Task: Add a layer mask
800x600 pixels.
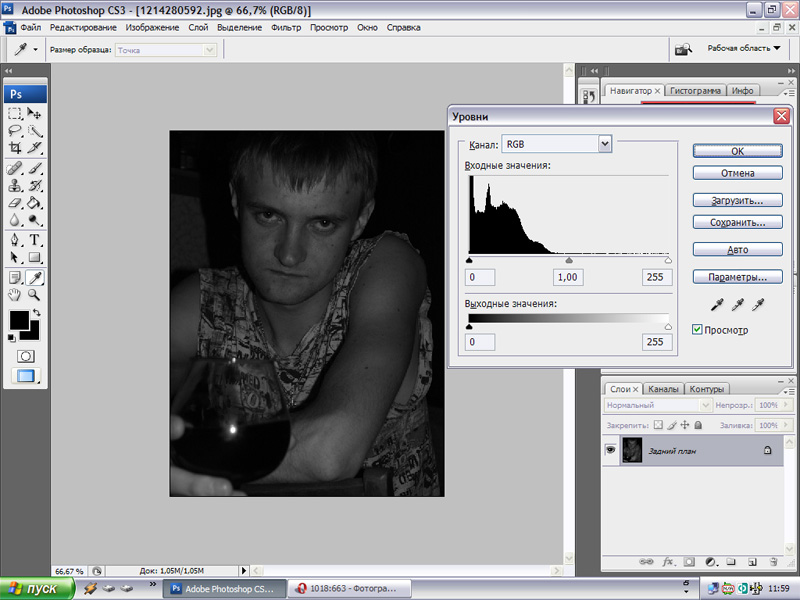Action: [x=689, y=562]
